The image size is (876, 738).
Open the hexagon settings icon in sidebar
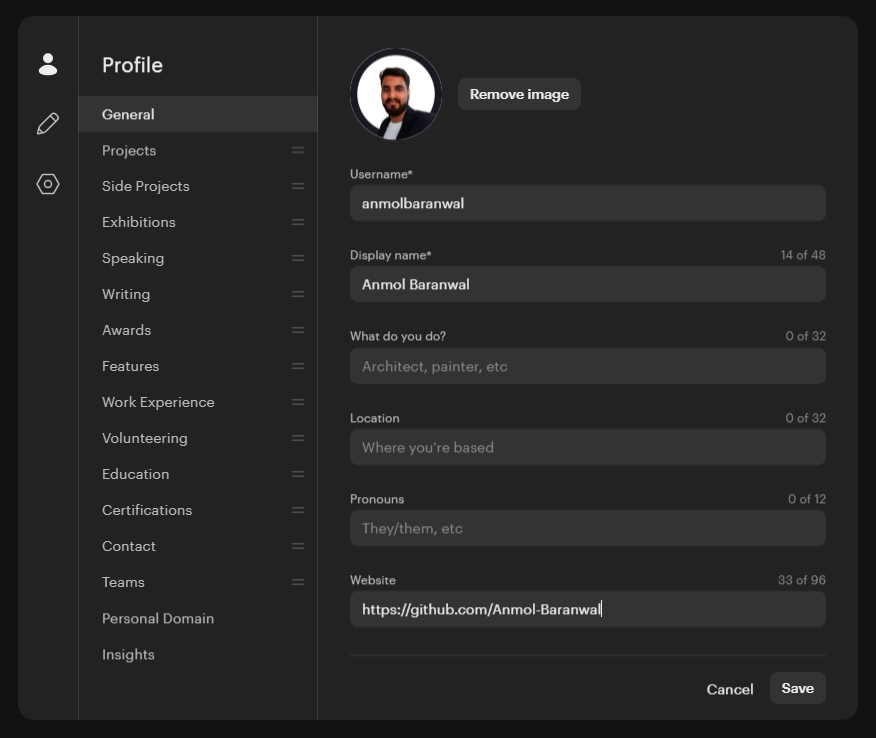[48, 184]
